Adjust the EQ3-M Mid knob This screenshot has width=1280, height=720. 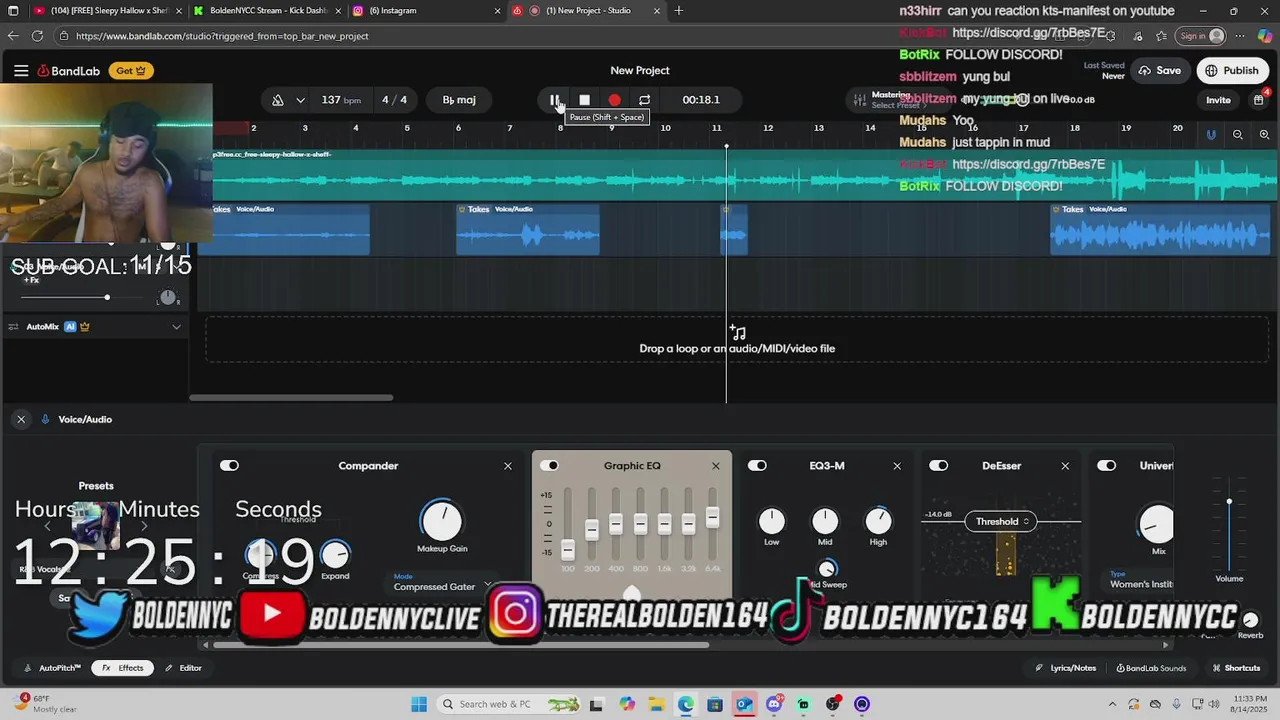(x=825, y=521)
